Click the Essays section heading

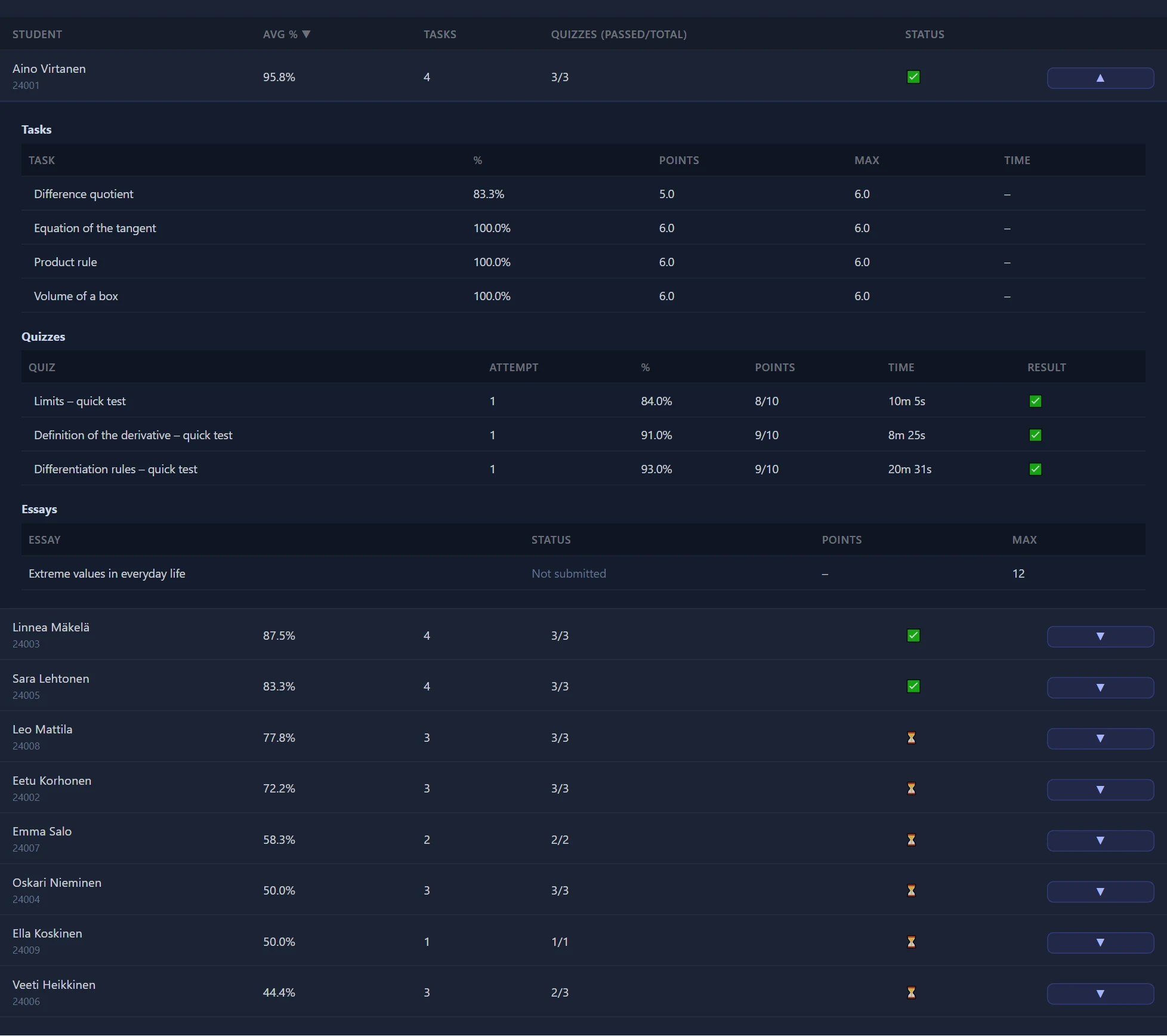click(x=39, y=509)
